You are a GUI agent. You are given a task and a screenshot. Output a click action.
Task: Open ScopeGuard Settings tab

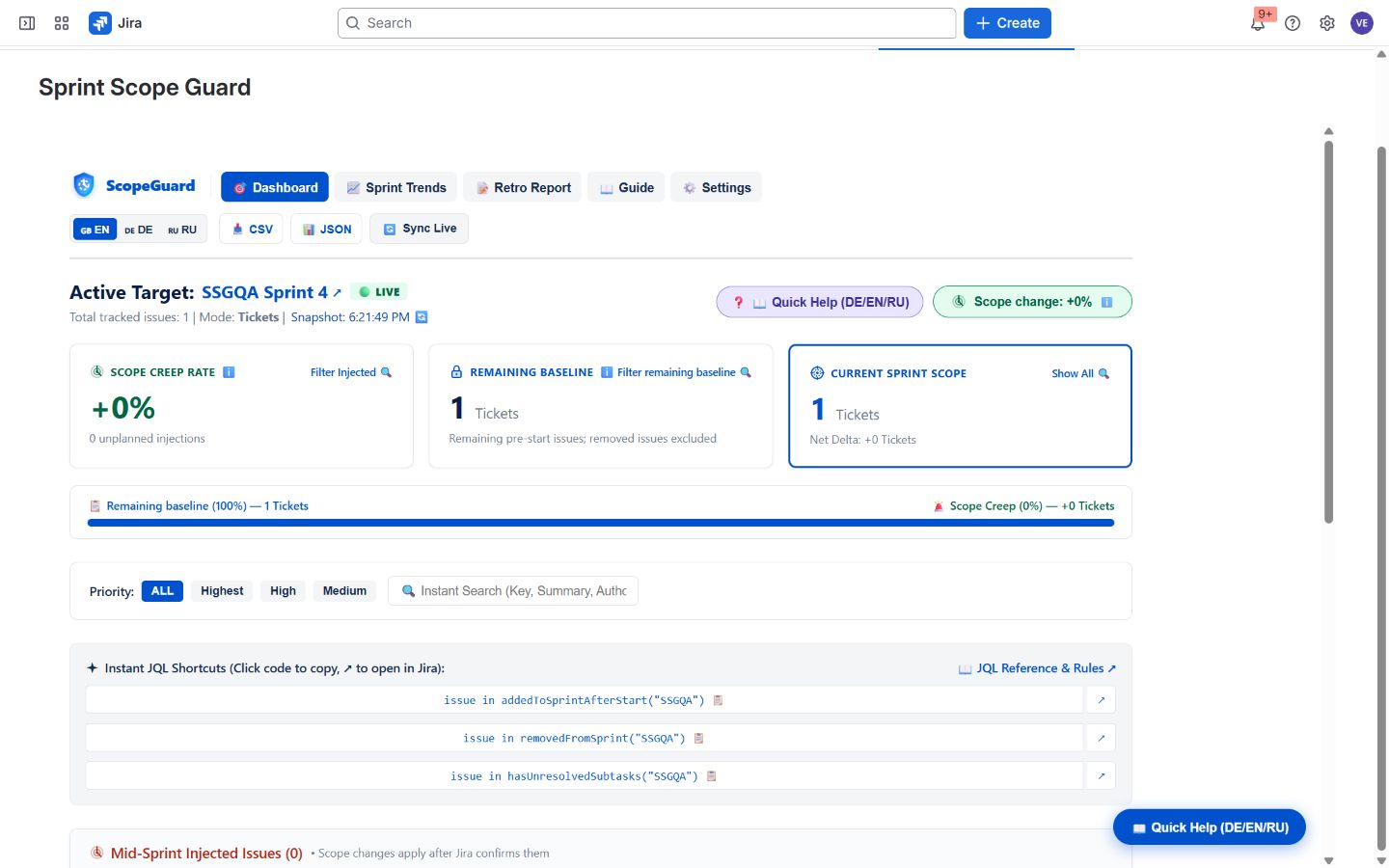(716, 187)
